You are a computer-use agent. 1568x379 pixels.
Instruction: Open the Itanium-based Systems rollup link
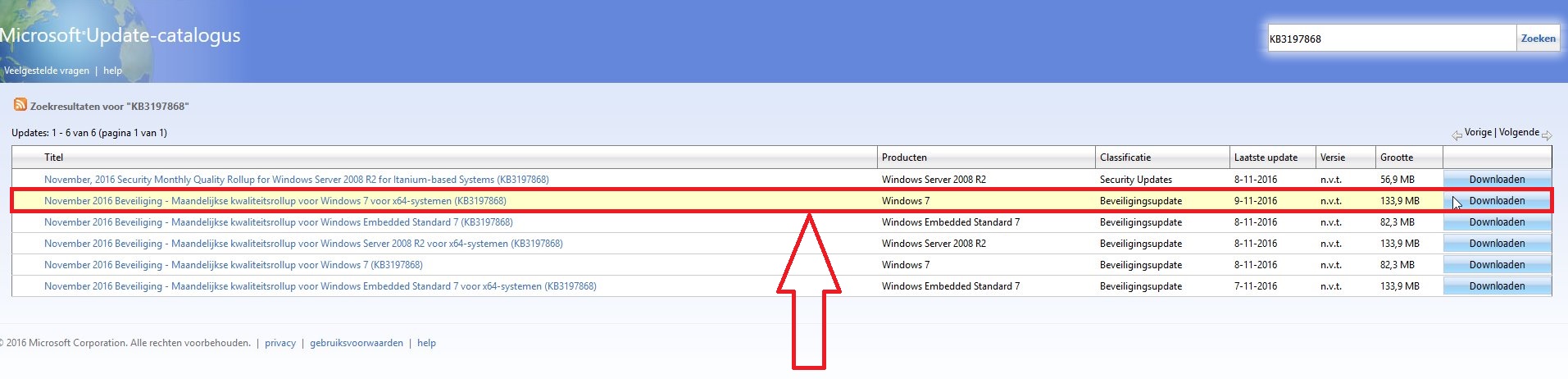(x=297, y=180)
